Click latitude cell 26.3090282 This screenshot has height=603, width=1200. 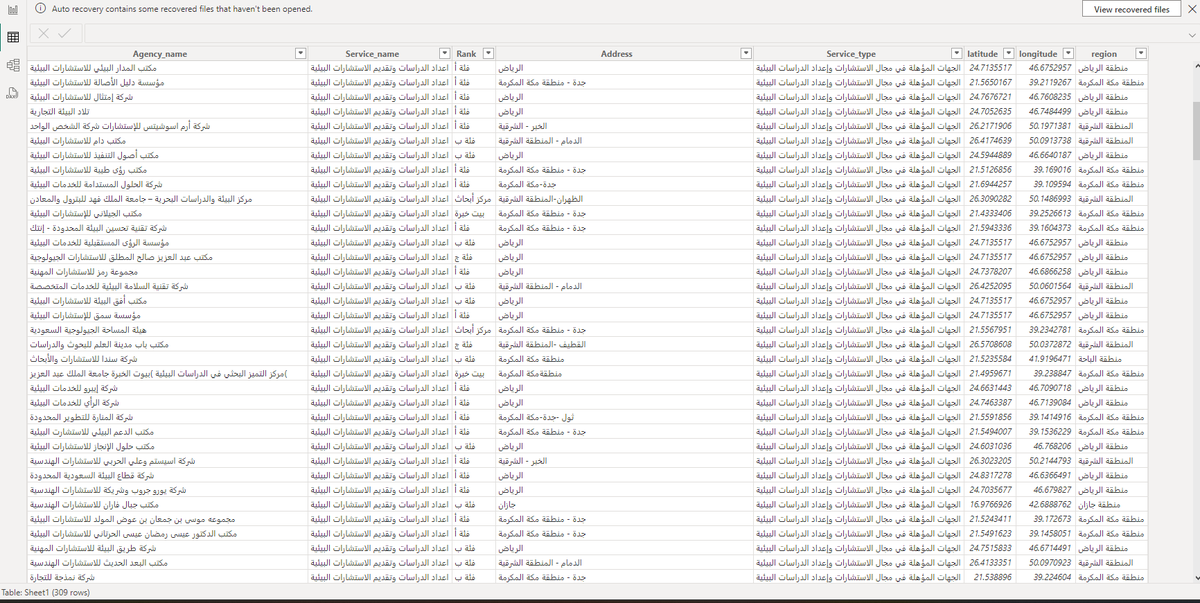pos(991,198)
